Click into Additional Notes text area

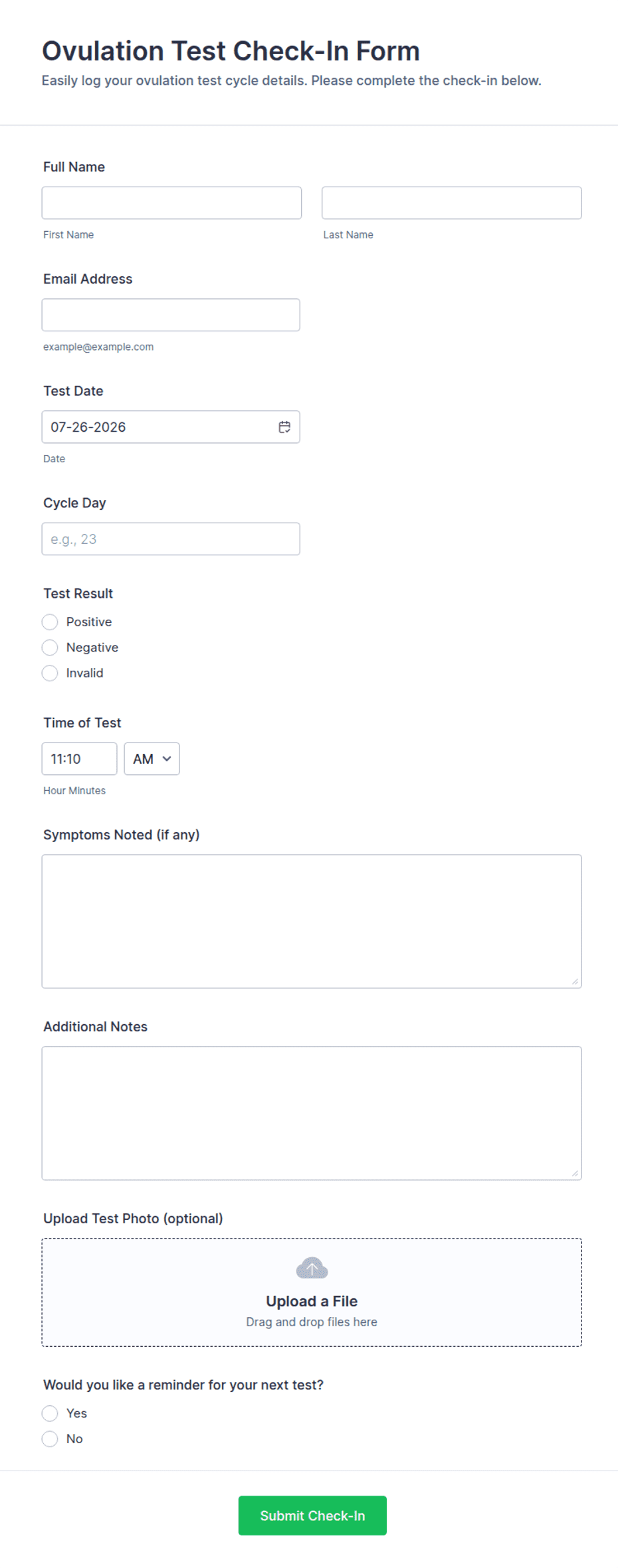[x=312, y=1114]
